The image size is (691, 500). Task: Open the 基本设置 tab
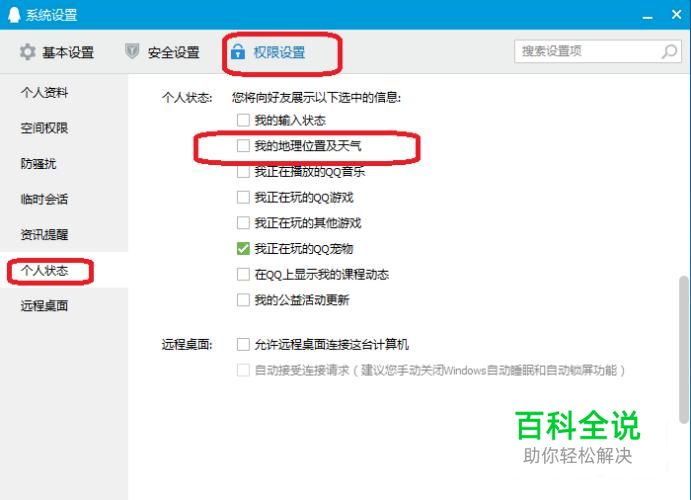point(57,52)
